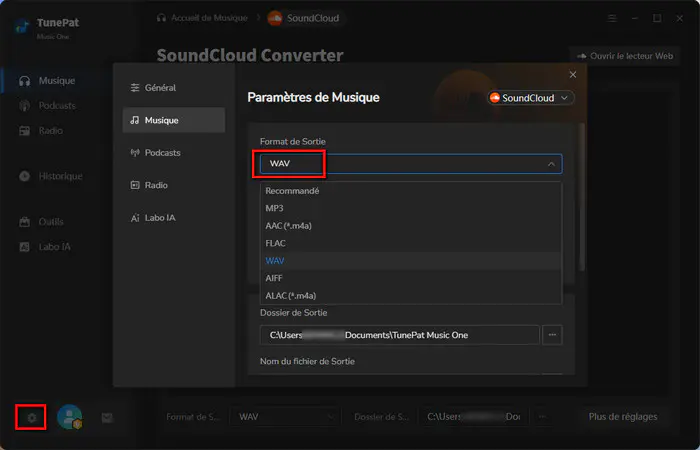Open hamburger menu icon in title bar

click(612, 18)
